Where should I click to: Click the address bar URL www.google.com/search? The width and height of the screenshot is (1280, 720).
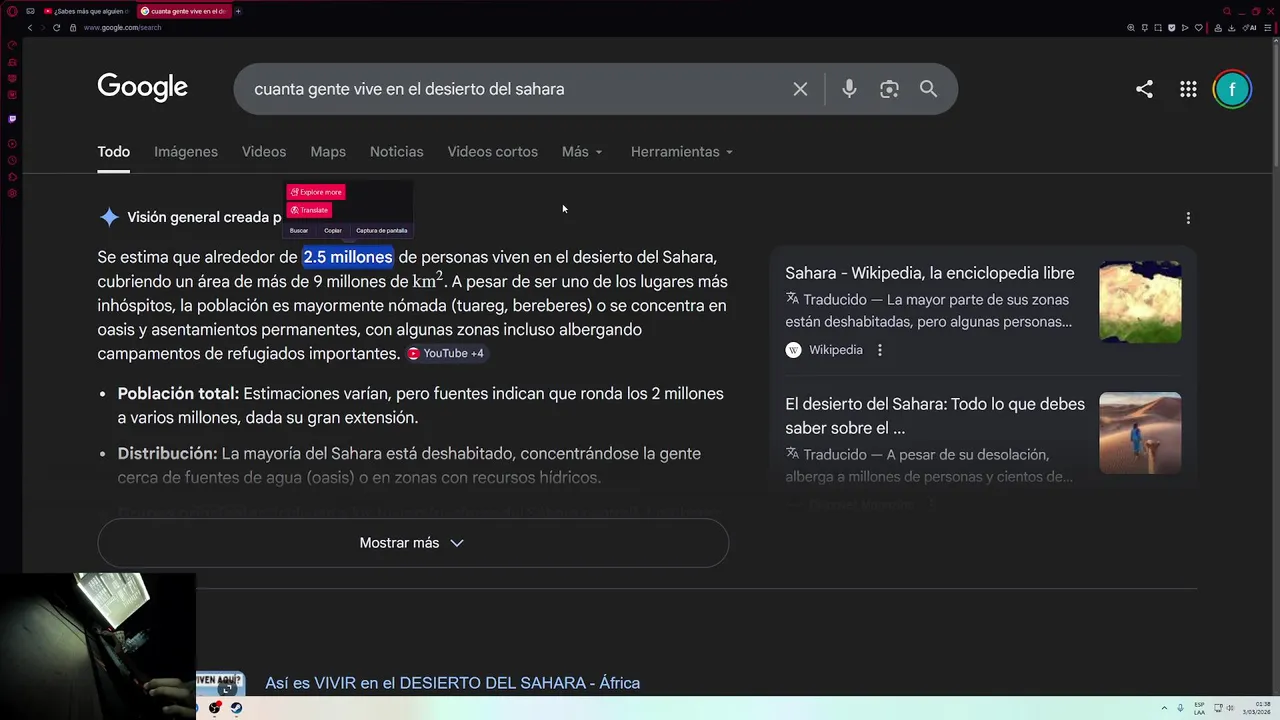click(x=122, y=28)
